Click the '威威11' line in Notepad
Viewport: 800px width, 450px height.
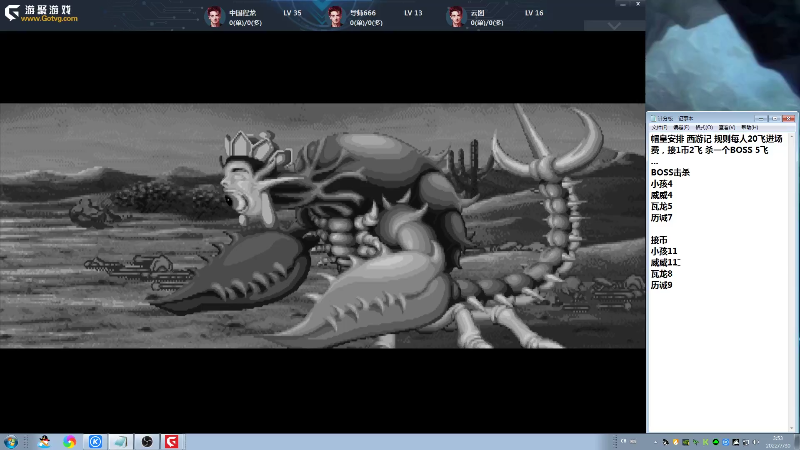tap(664, 262)
